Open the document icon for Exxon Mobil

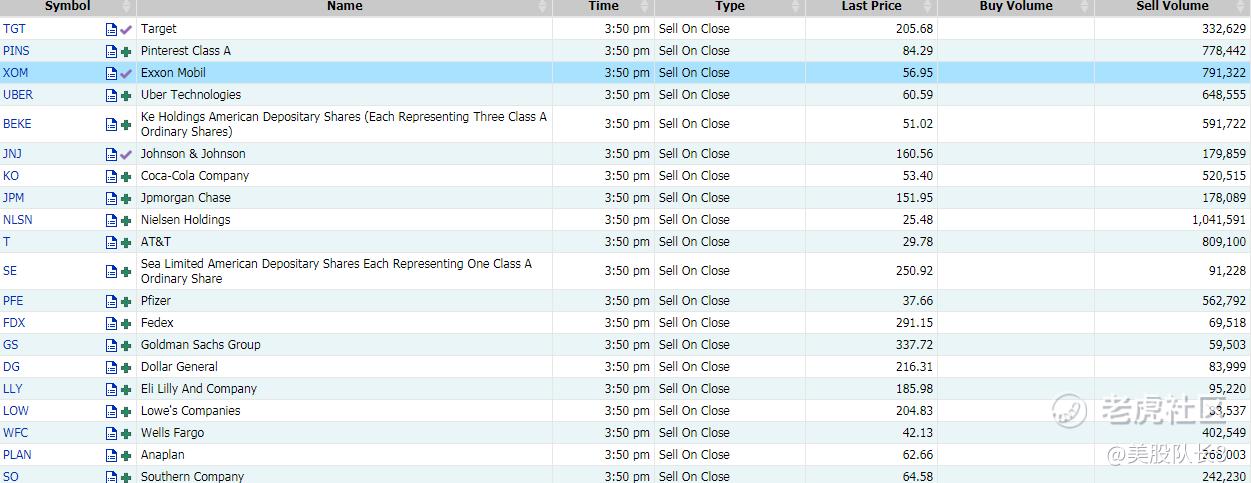[111, 73]
